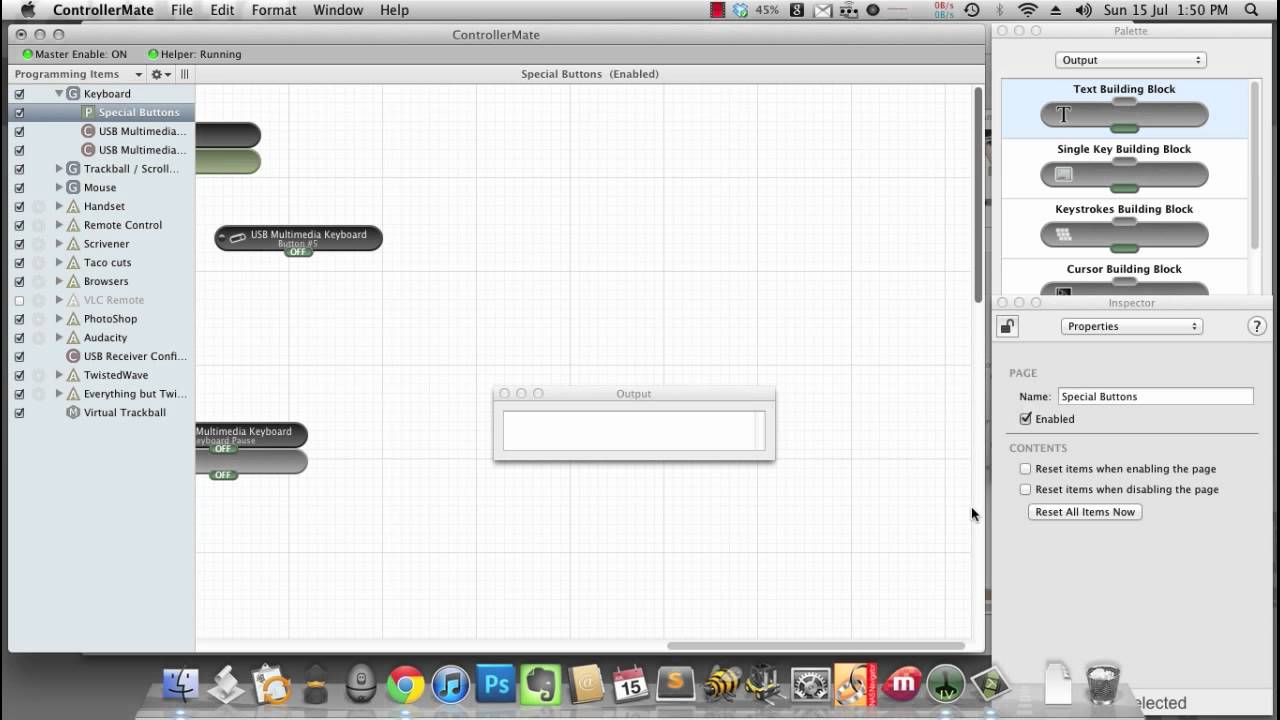Open the Wi-Fi status menu
This screenshot has width=1280, height=720.
(1027, 10)
